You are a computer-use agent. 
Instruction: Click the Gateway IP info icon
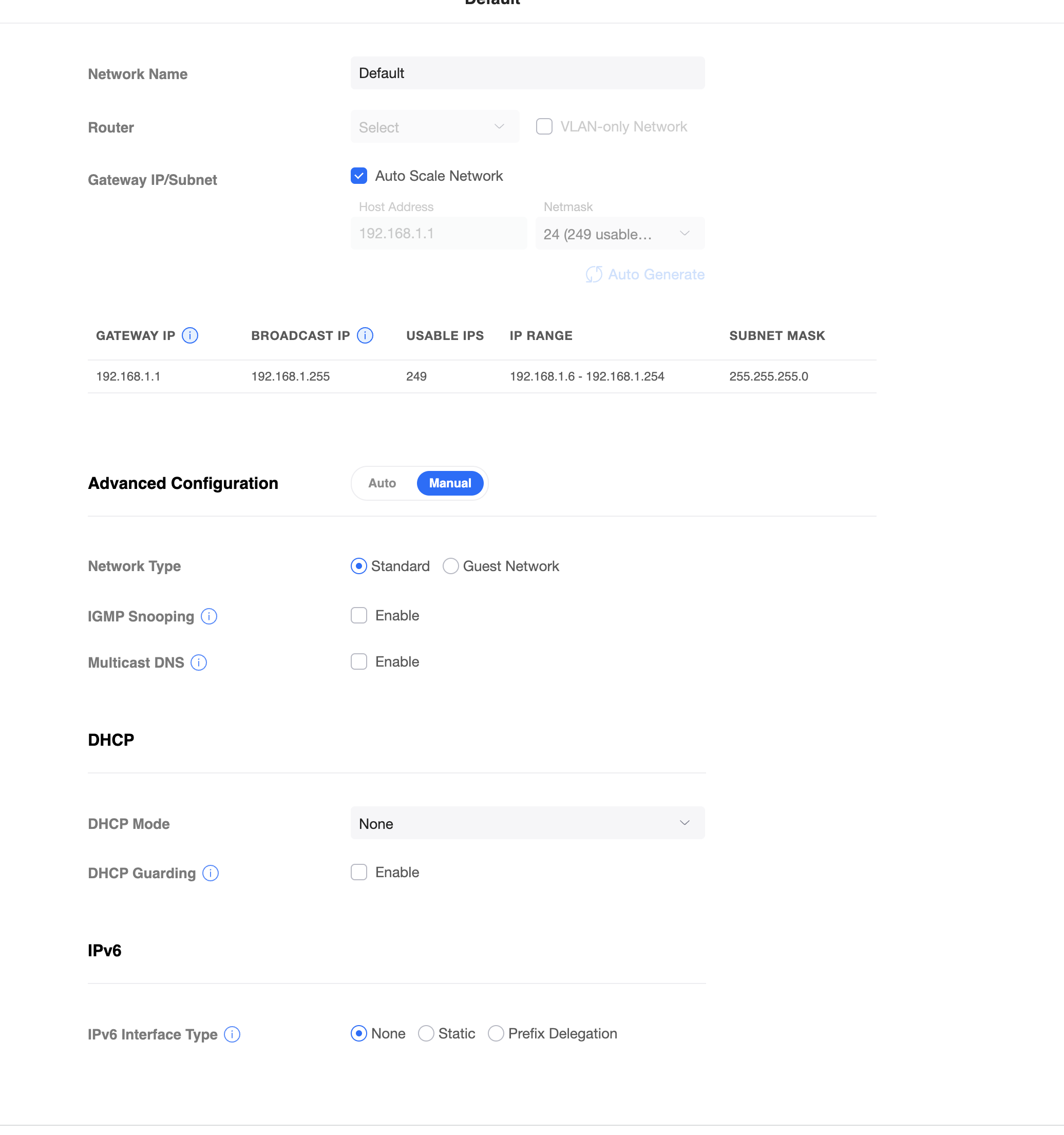tap(190, 335)
